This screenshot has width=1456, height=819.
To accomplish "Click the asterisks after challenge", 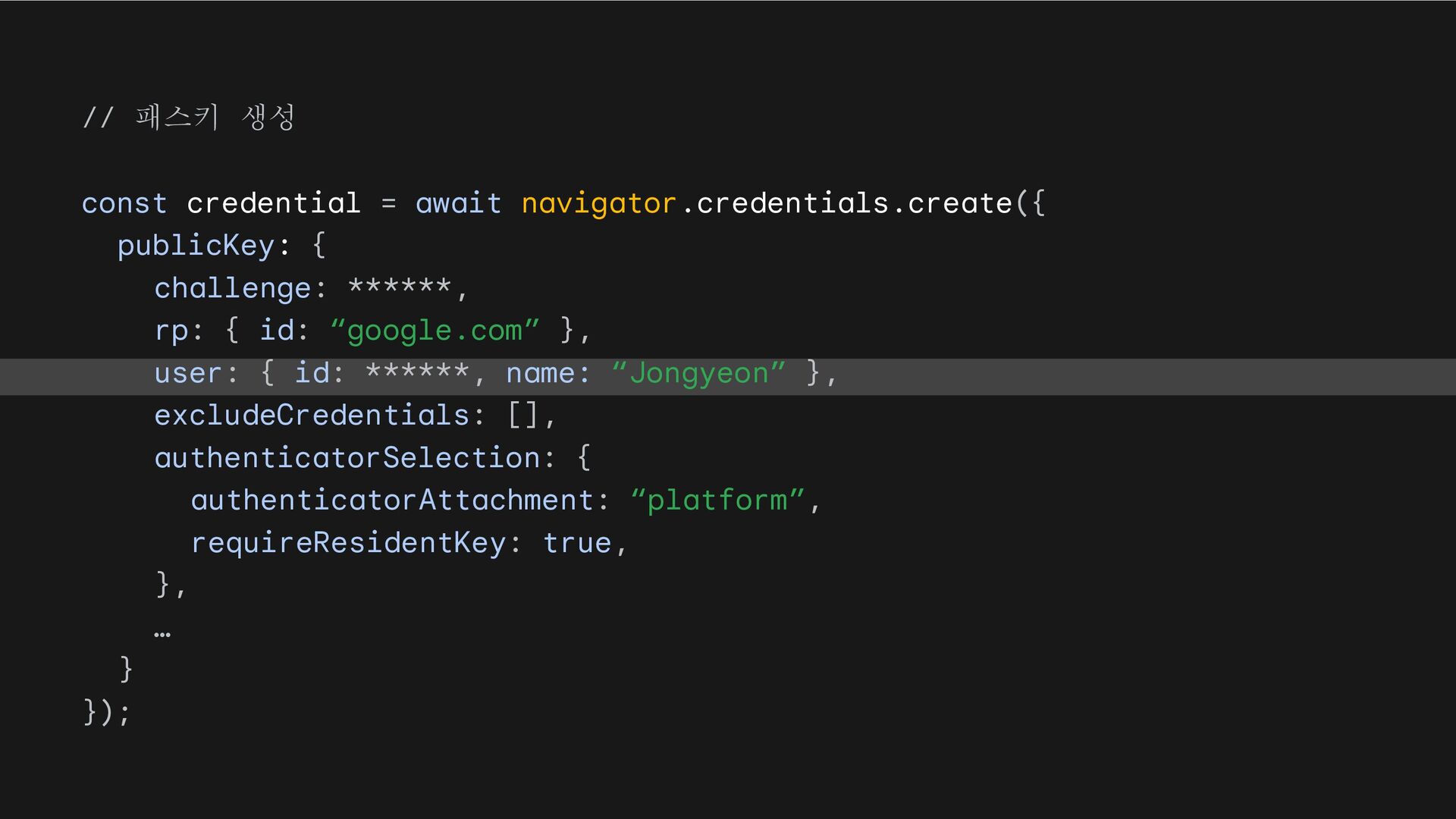I will pos(400,287).
